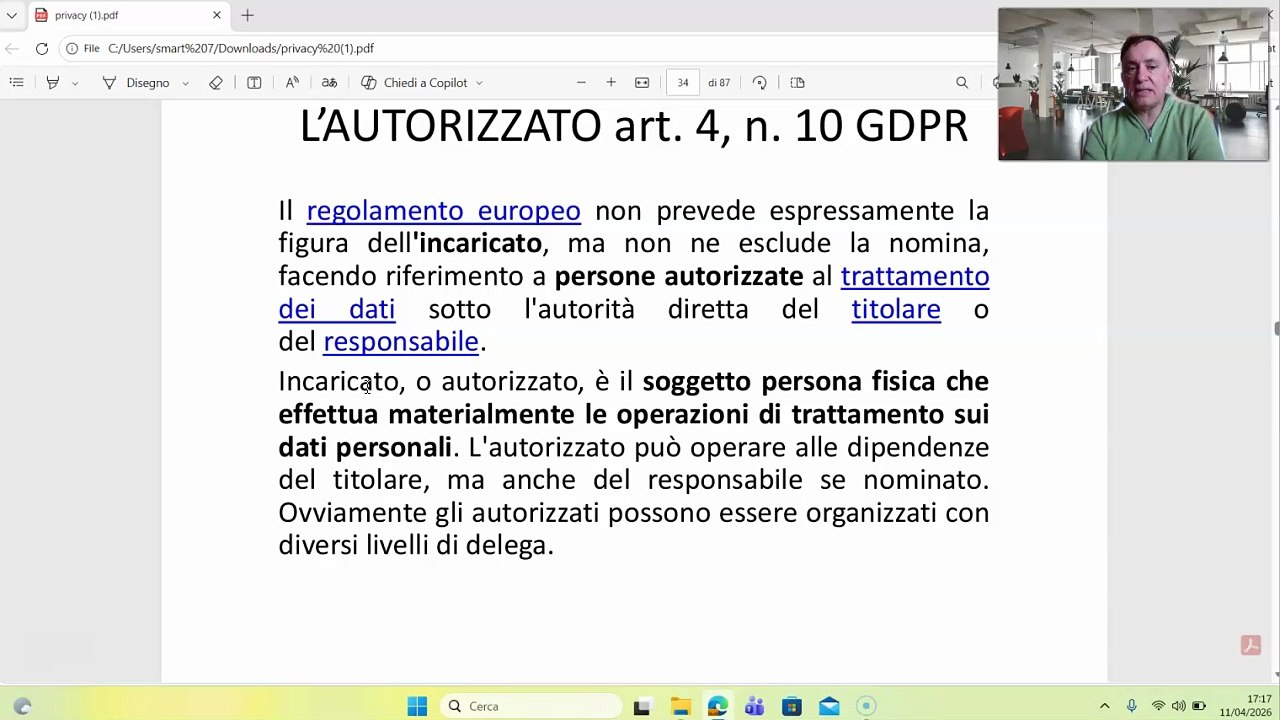Reload the page
Image resolution: width=1280 pixels, height=720 pixels.
click(42, 48)
